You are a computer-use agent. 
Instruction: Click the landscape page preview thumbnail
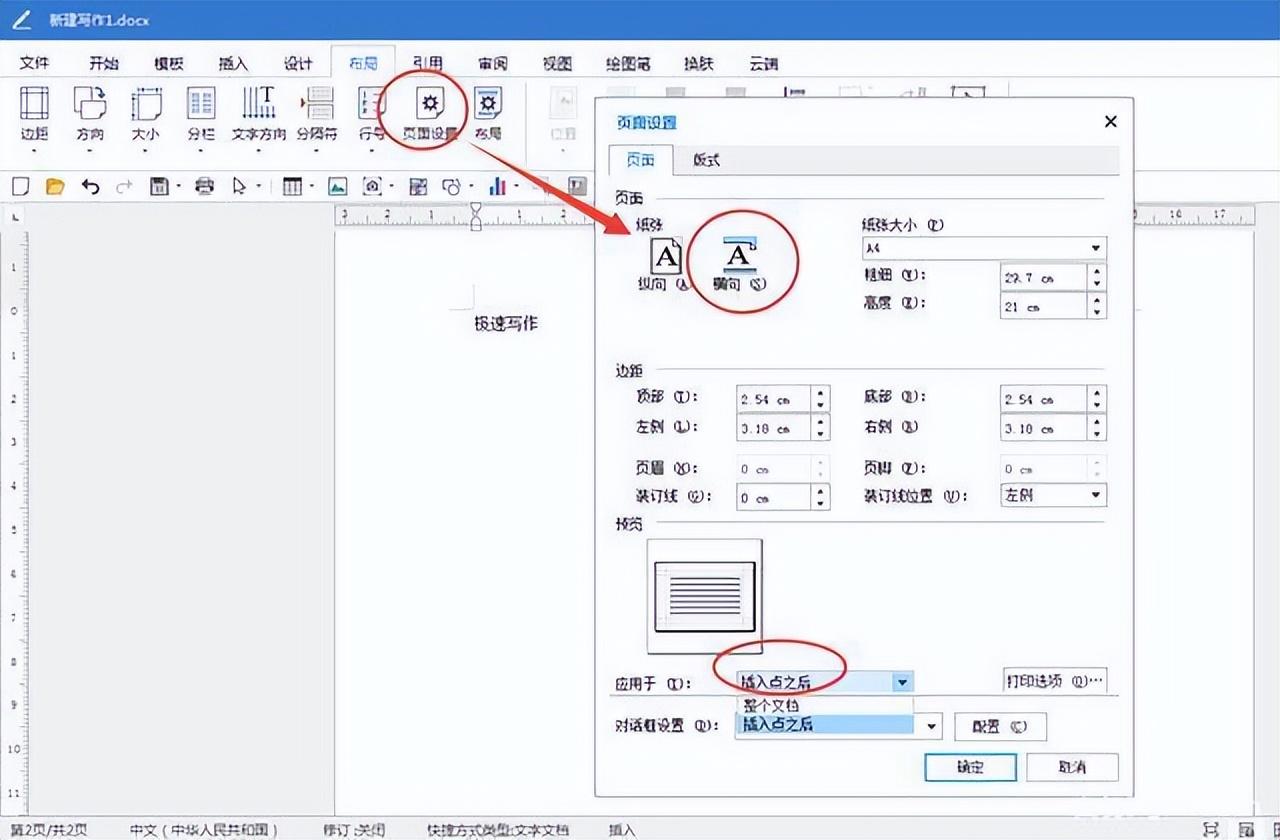click(x=705, y=595)
